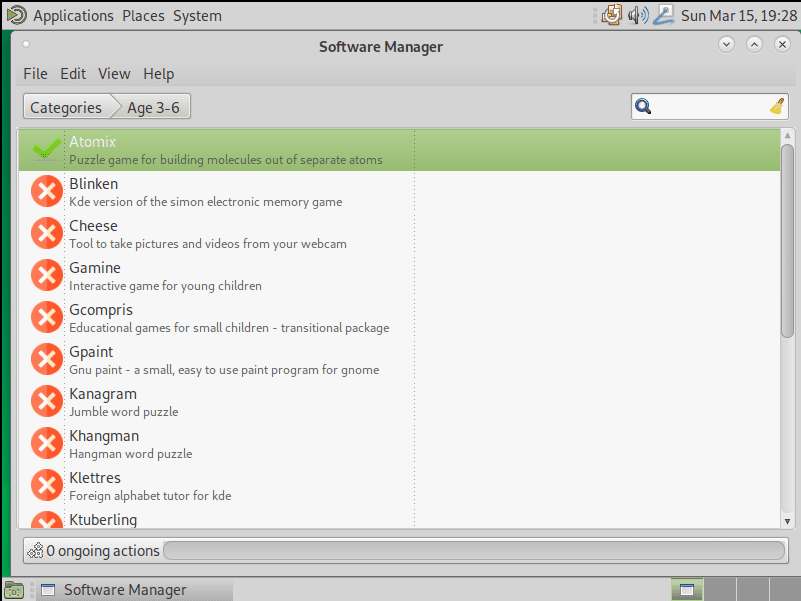Select the Khangman application title
Image resolution: width=801 pixels, height=601 pixels.
(x=104, y=436)
